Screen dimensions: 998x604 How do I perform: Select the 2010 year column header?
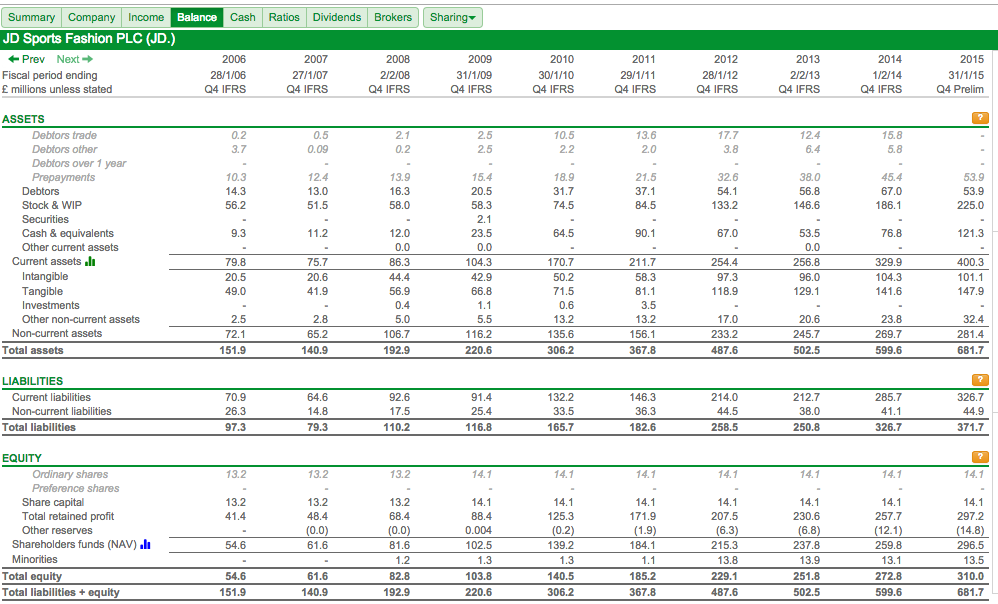pos(561,59)
